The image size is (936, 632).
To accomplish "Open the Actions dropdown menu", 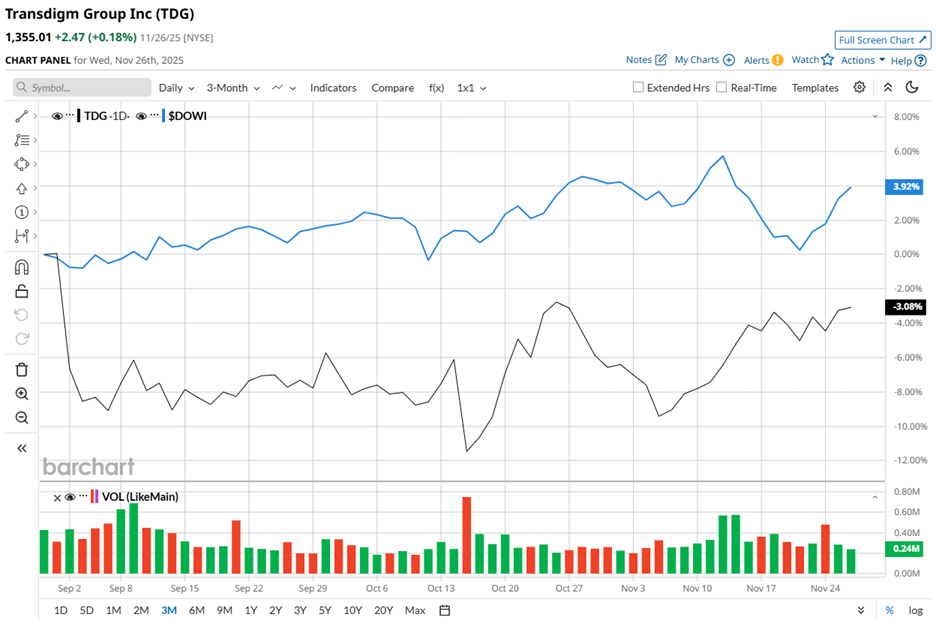I will click(863, 60).
